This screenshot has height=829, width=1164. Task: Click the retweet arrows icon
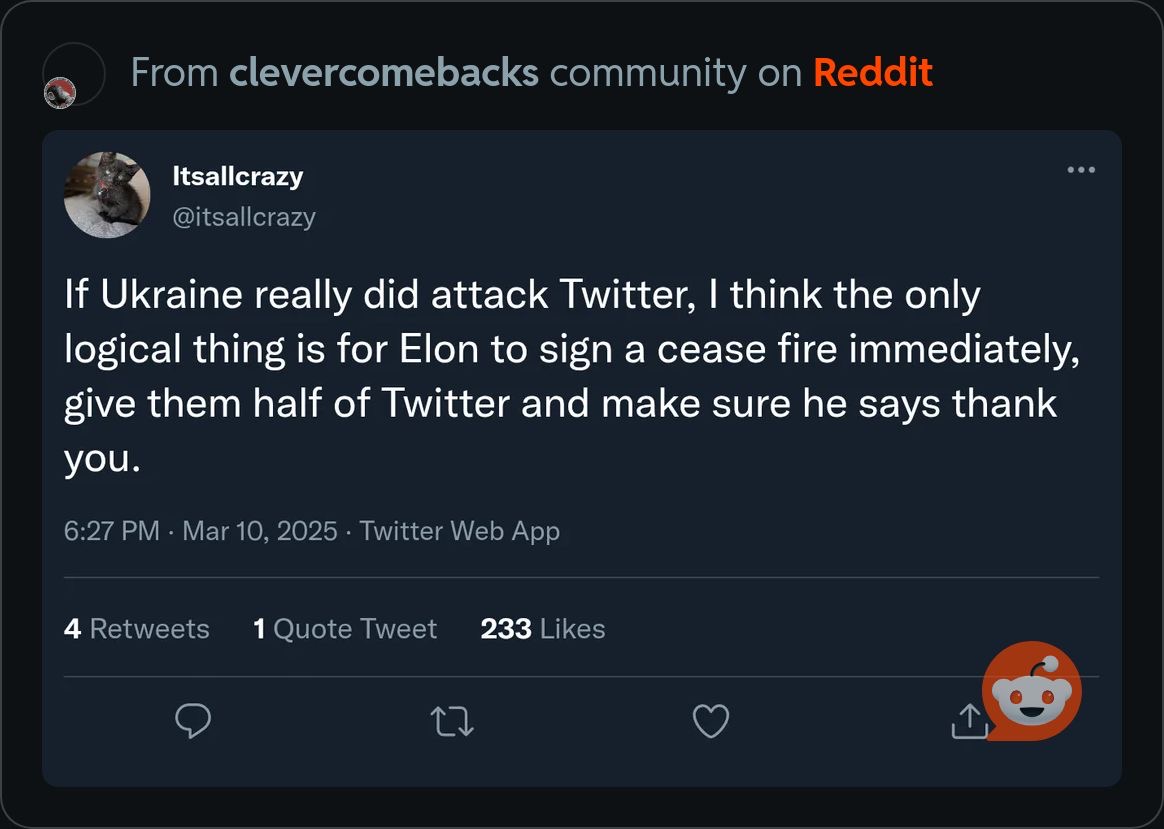tap(451, 720)
